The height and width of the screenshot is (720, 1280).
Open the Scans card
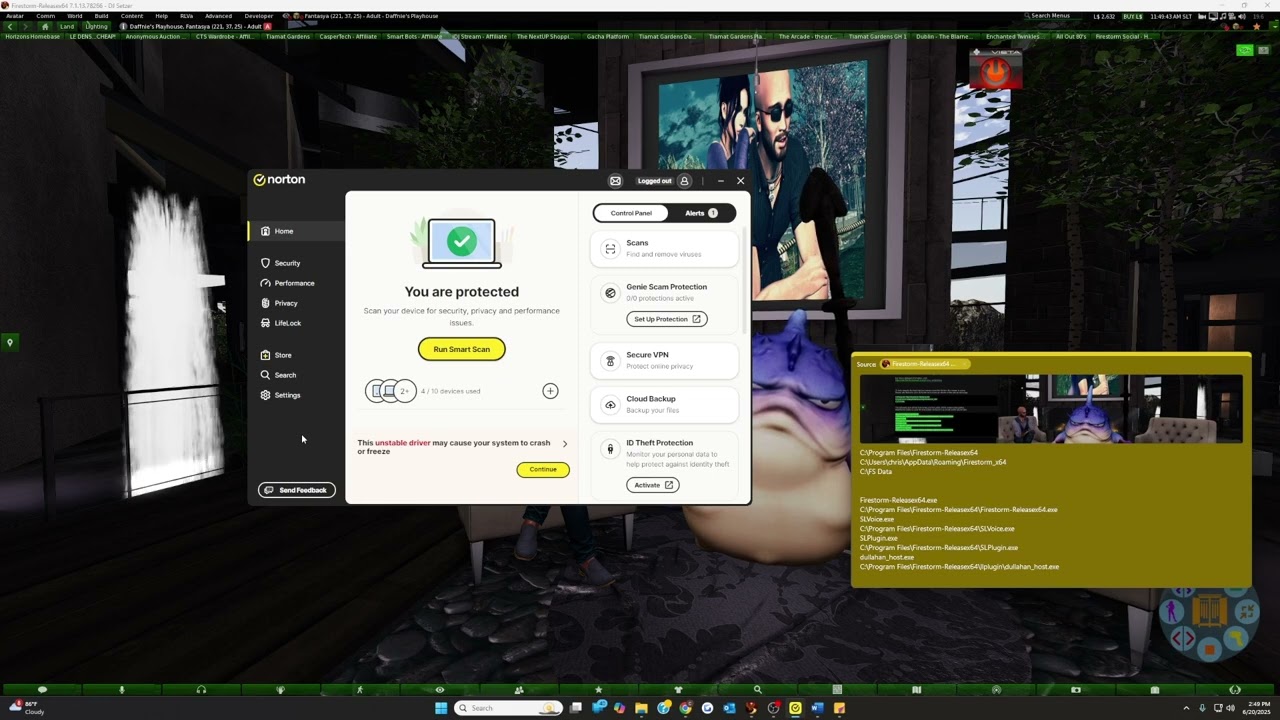[x=664, y=248]
